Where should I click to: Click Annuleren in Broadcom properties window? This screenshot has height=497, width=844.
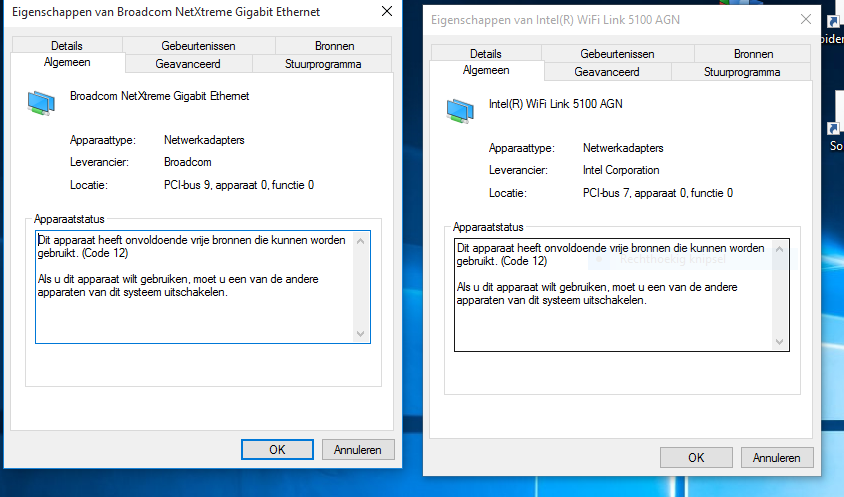tap(358, 450)
